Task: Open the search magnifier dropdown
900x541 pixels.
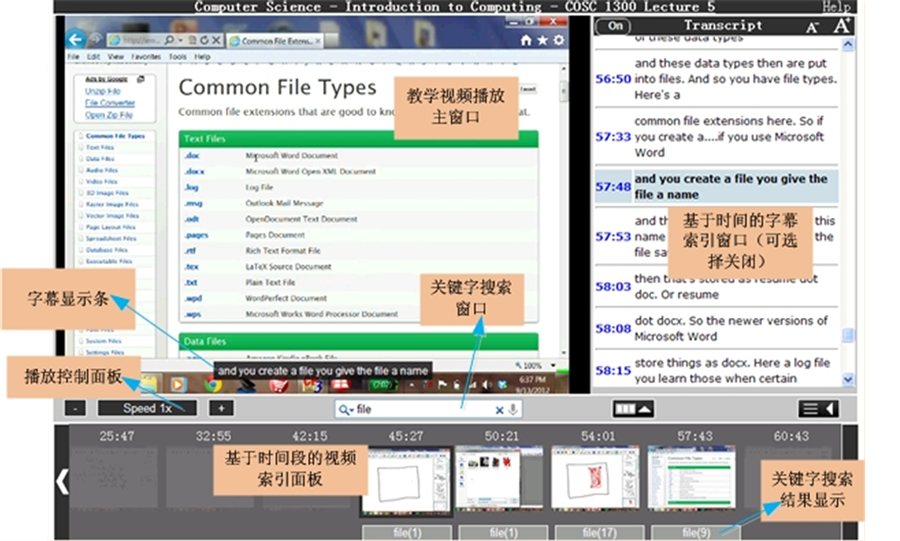Action: (346, 410)
